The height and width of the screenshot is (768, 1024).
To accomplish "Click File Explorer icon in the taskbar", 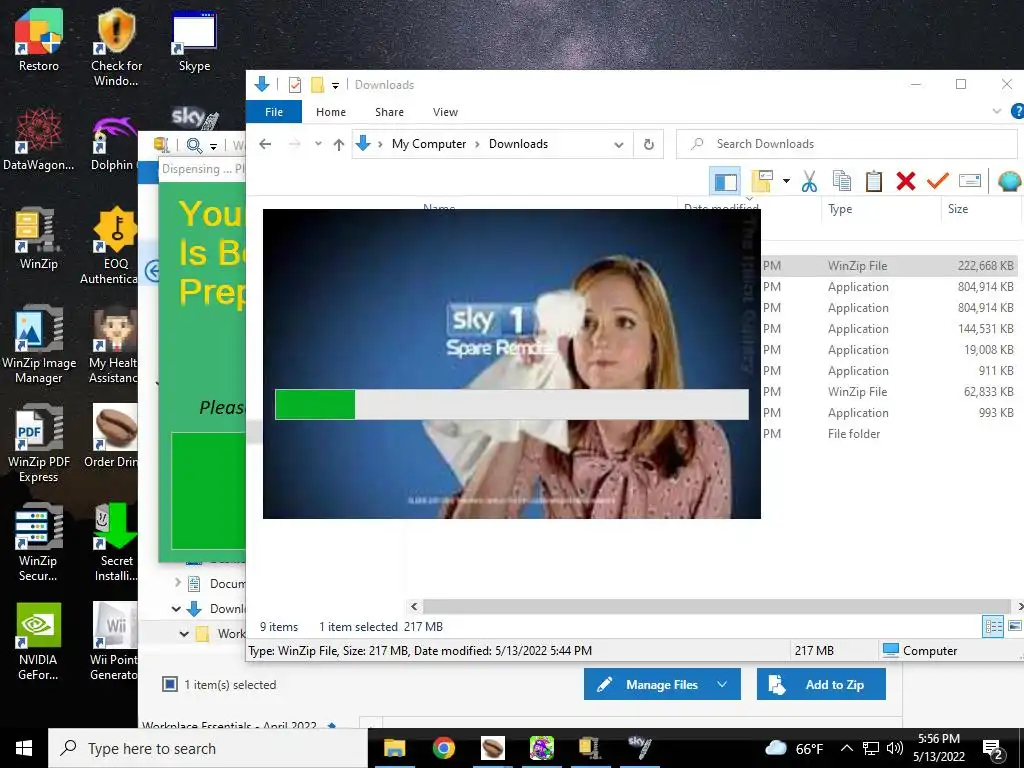I will (394, 748).
